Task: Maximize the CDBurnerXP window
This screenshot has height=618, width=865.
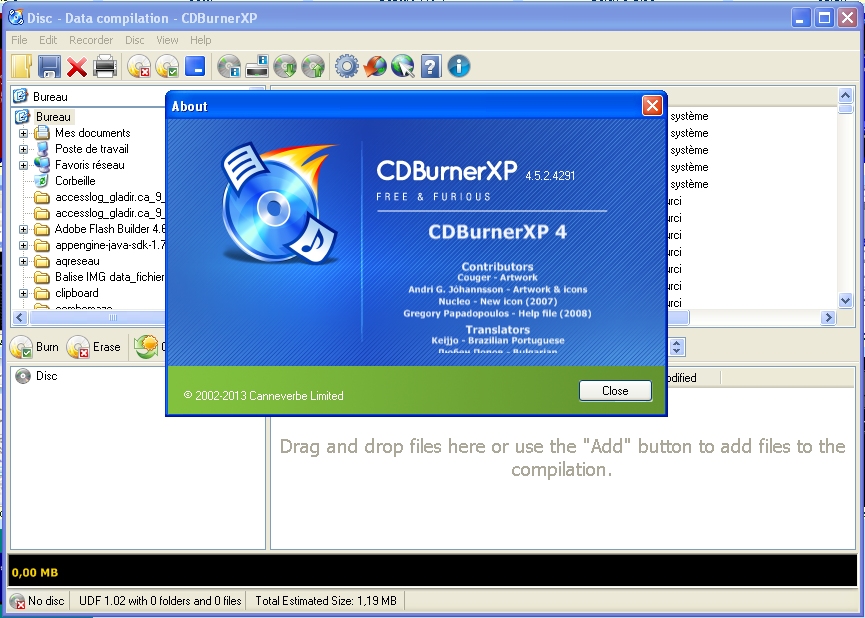Action: coord(824,18)
